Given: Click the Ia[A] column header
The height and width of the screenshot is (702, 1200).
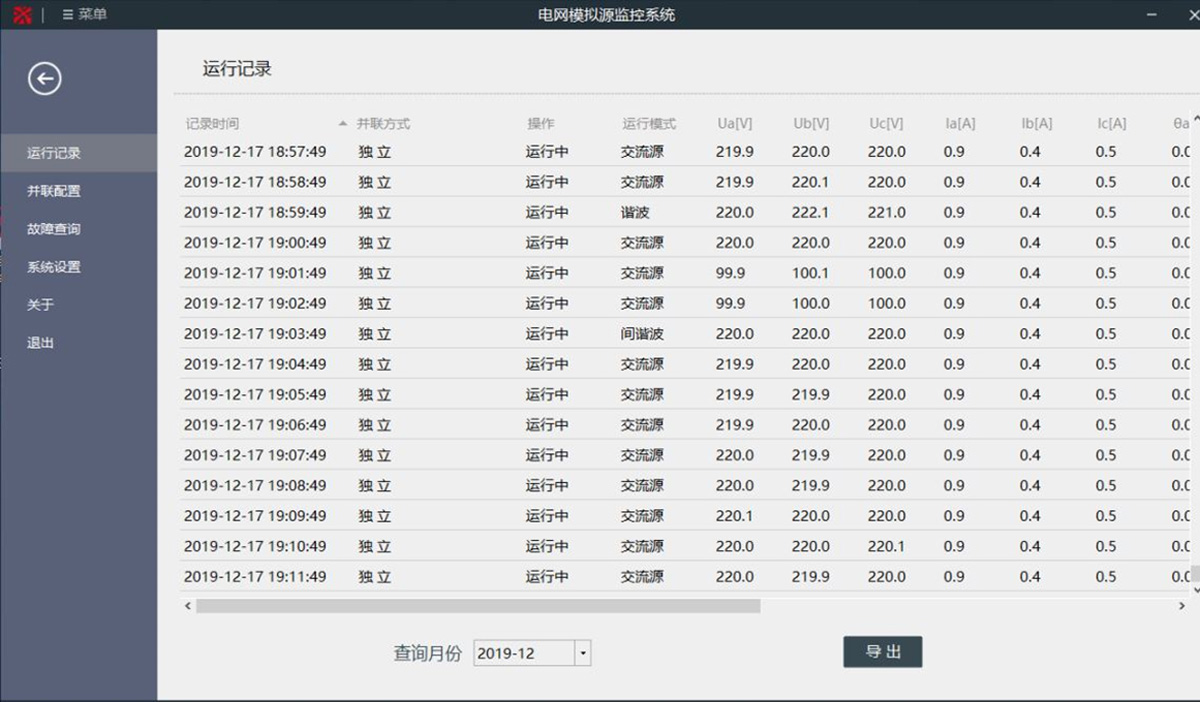Looking at the screenshot, I should coord(960,124).
